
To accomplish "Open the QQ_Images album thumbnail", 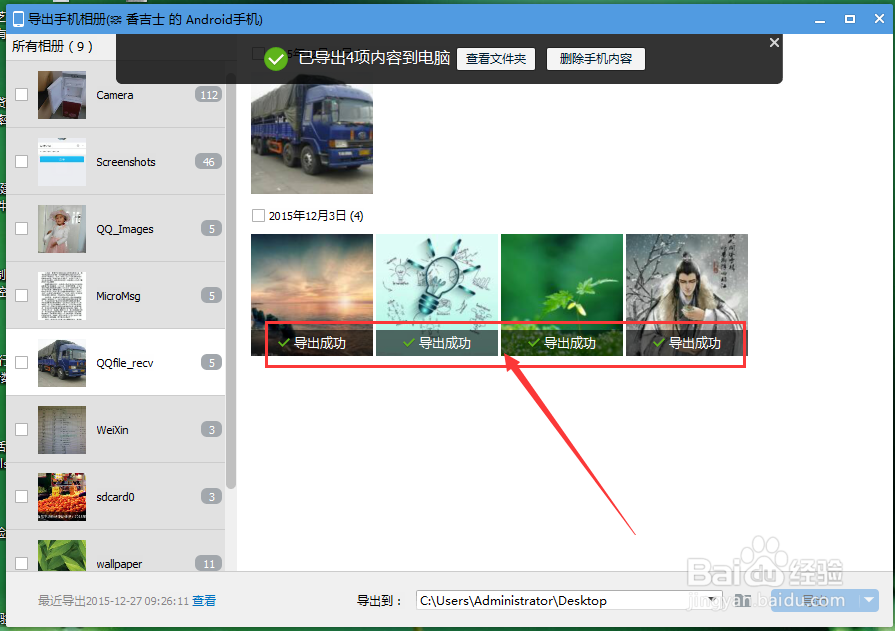I will [62, 228].
